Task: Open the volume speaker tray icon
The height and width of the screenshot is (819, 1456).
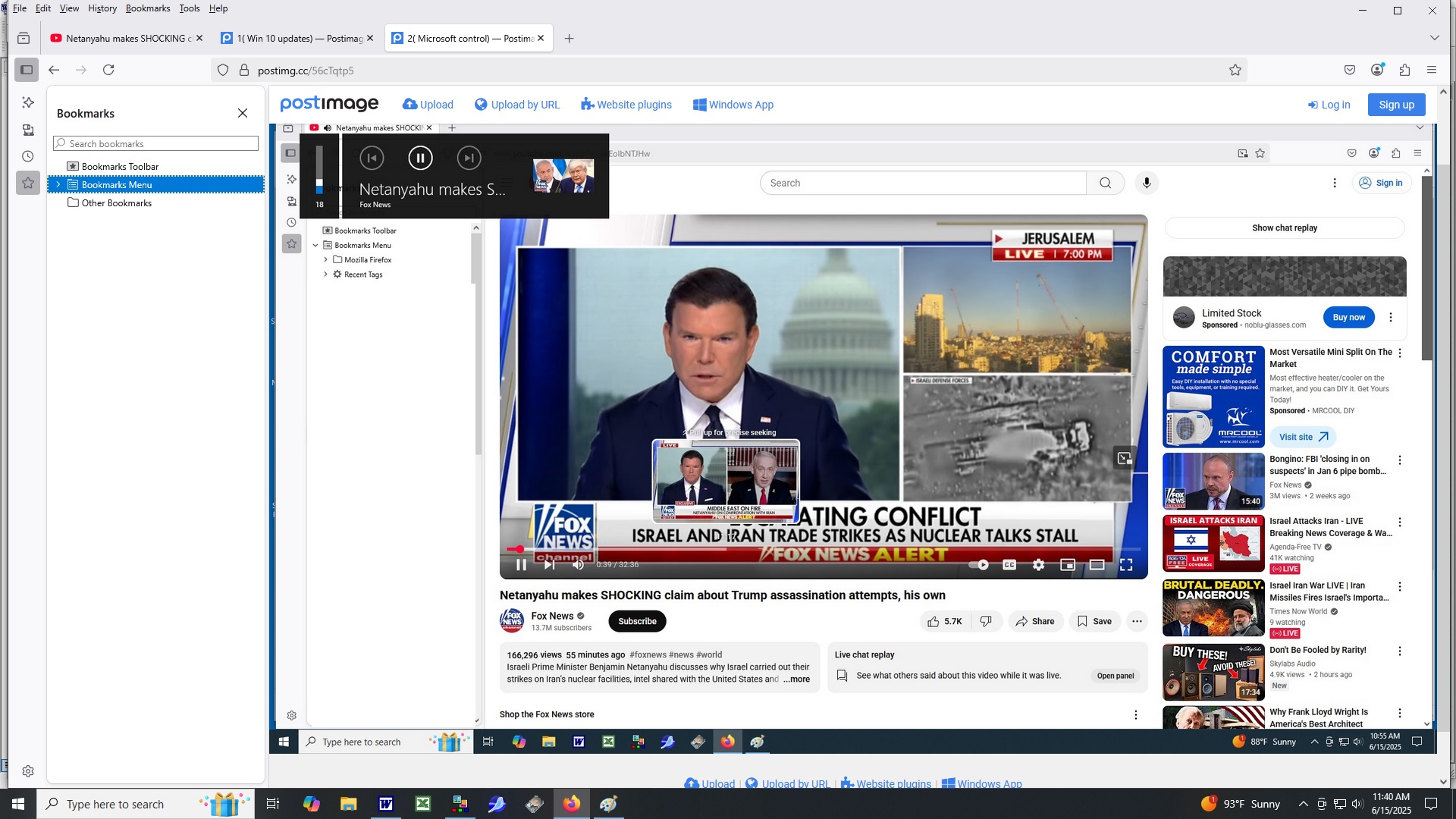Action: (x=1357, y=804)
